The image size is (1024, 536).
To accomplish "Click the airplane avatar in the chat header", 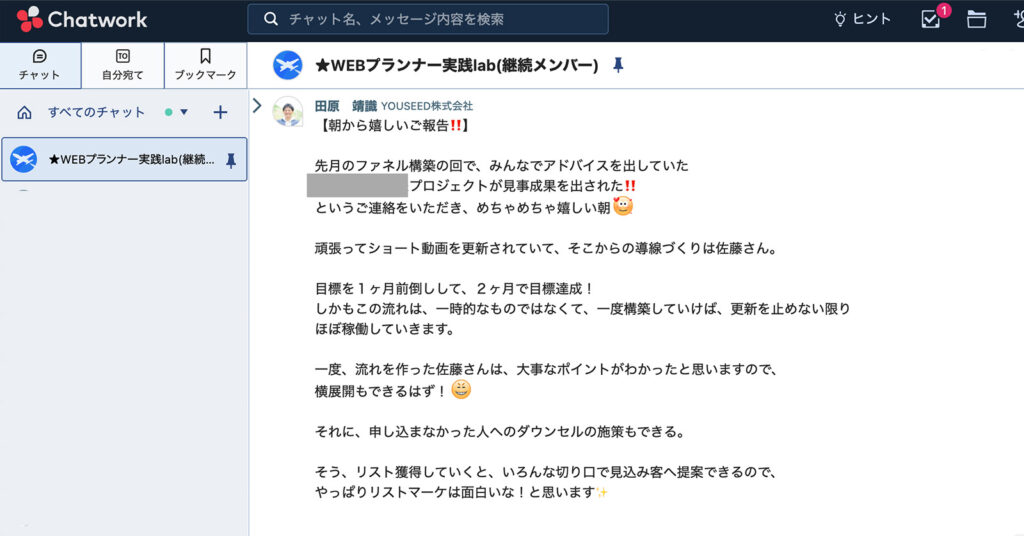I will (288, 66).
